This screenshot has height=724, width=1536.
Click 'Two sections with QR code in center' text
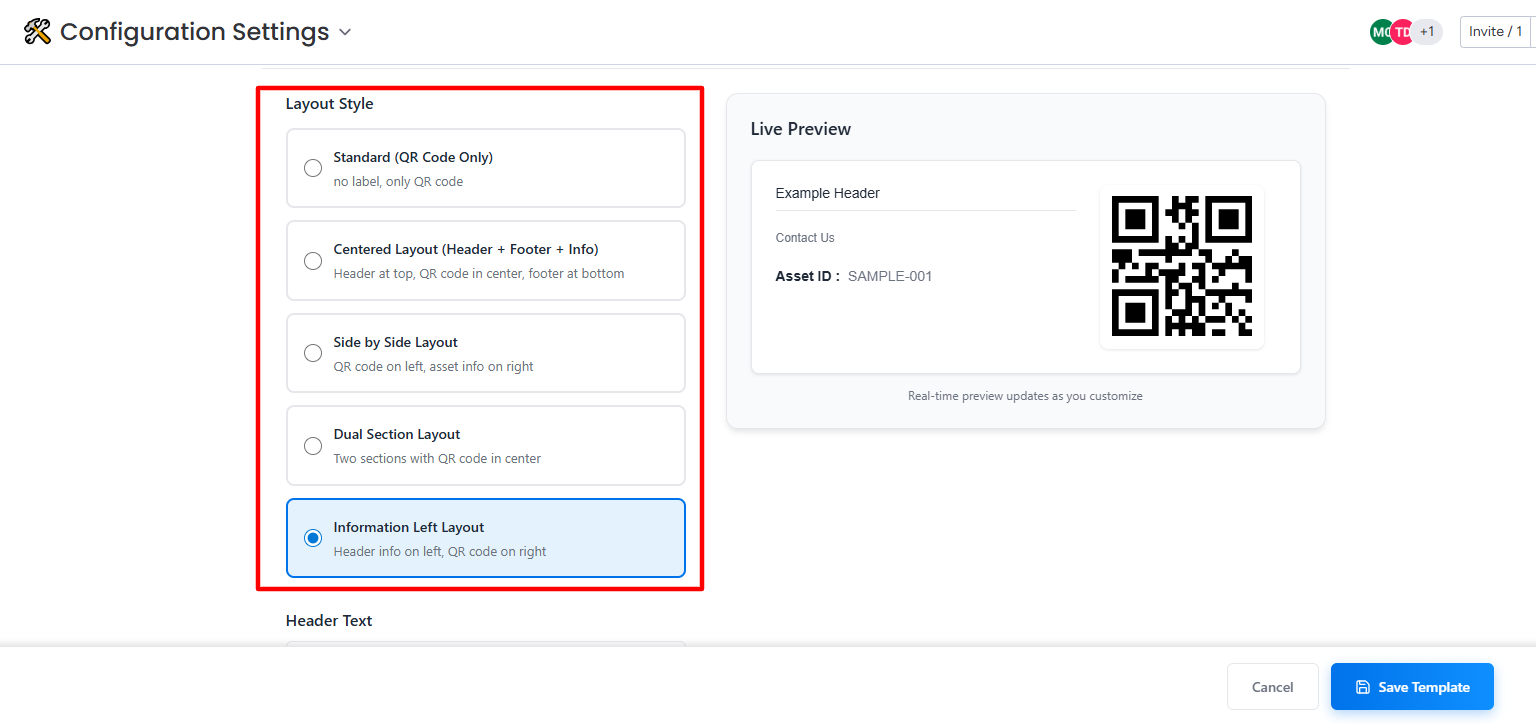point(437,459)
